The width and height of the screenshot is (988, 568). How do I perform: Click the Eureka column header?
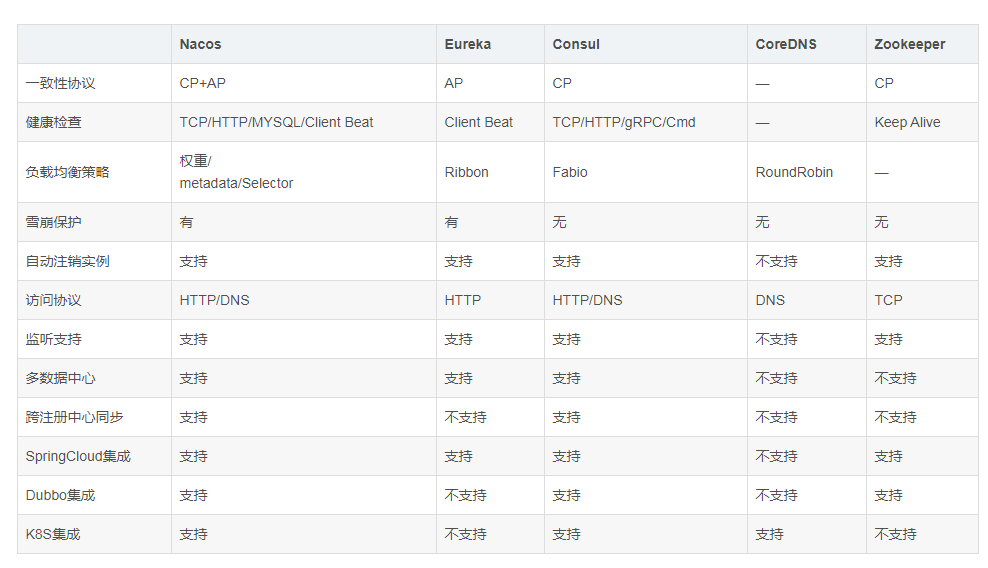coord(468,44)
